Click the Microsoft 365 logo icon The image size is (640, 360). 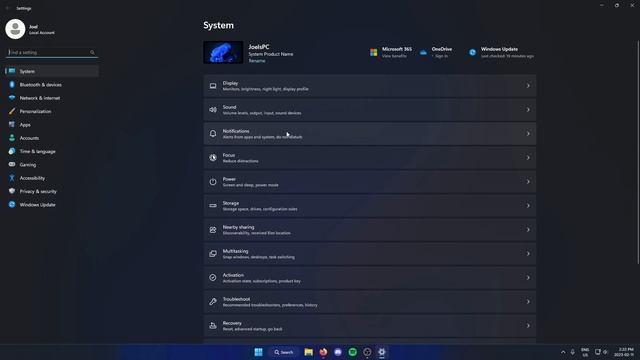[x=373, y=52]
